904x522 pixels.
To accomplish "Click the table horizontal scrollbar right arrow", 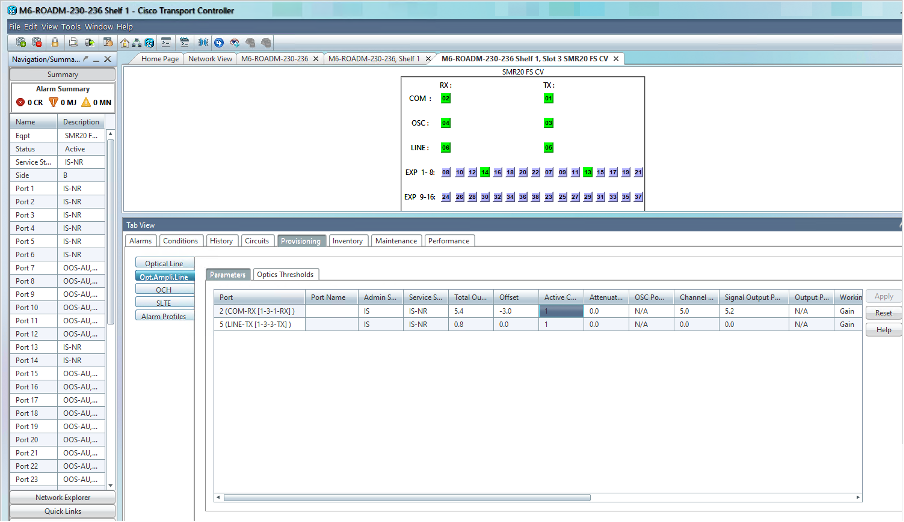I will [x=858, y=497].
